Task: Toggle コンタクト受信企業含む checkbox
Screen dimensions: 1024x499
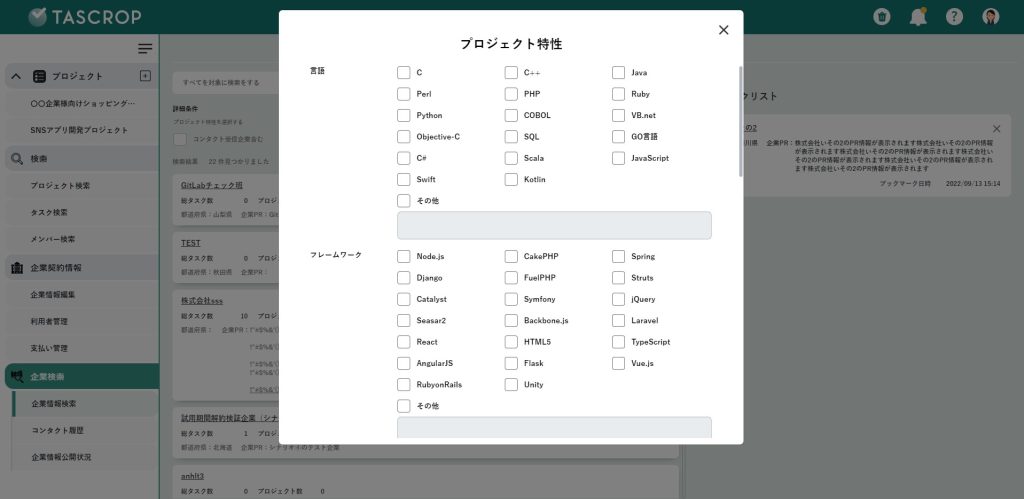Action: pyautogui.click(x=180, y=139)
